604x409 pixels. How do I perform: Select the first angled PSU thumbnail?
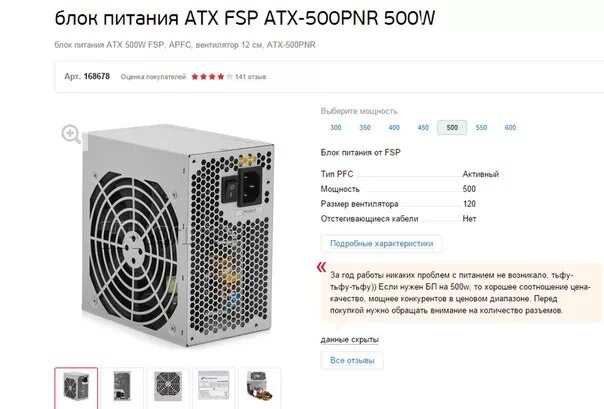click(x=76, y=388)
